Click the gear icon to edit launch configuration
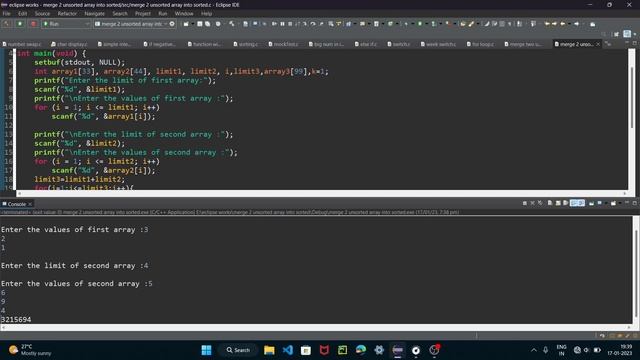 (x=172, y=24)
